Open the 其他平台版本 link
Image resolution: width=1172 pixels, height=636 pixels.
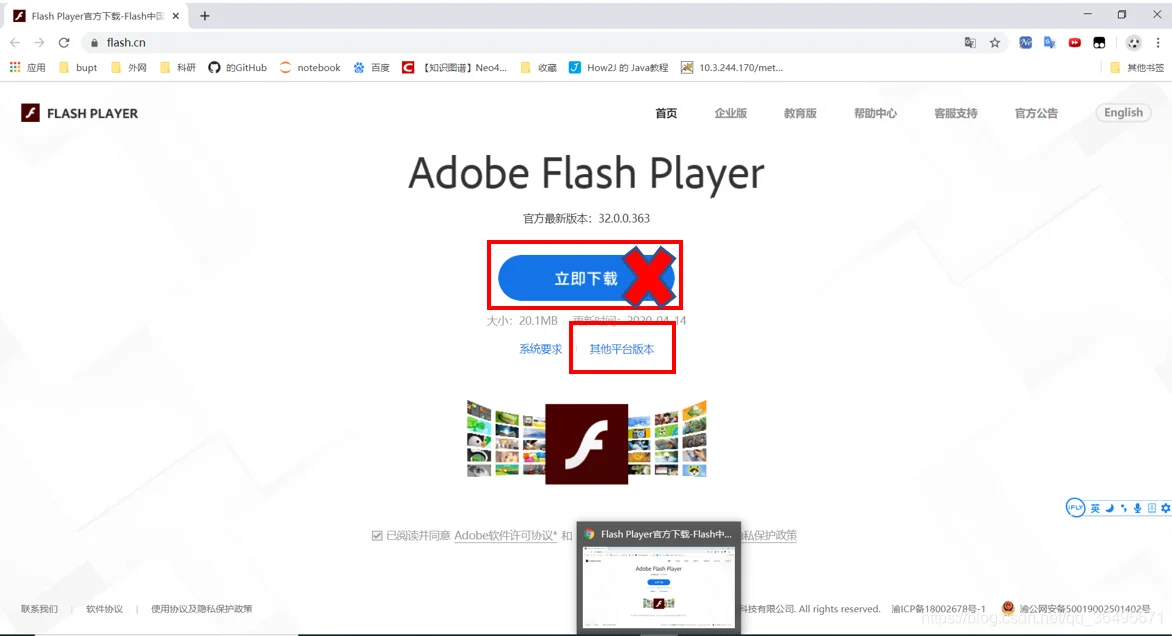pyautogui.click(x=622, y=349)
